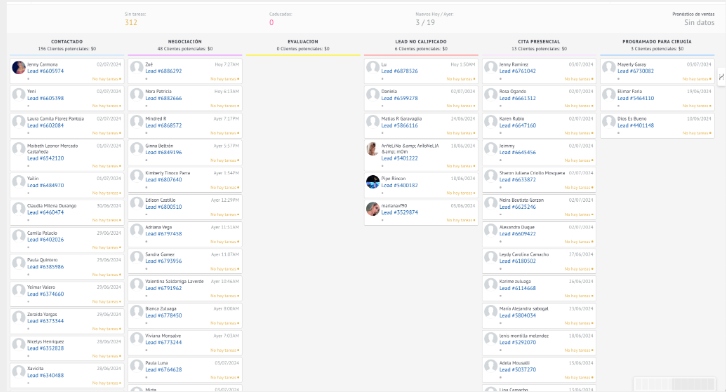Click the NEGOCIACIÓN column header
Image resolution: width=726 pixels, height=392 pixels.
185,42
